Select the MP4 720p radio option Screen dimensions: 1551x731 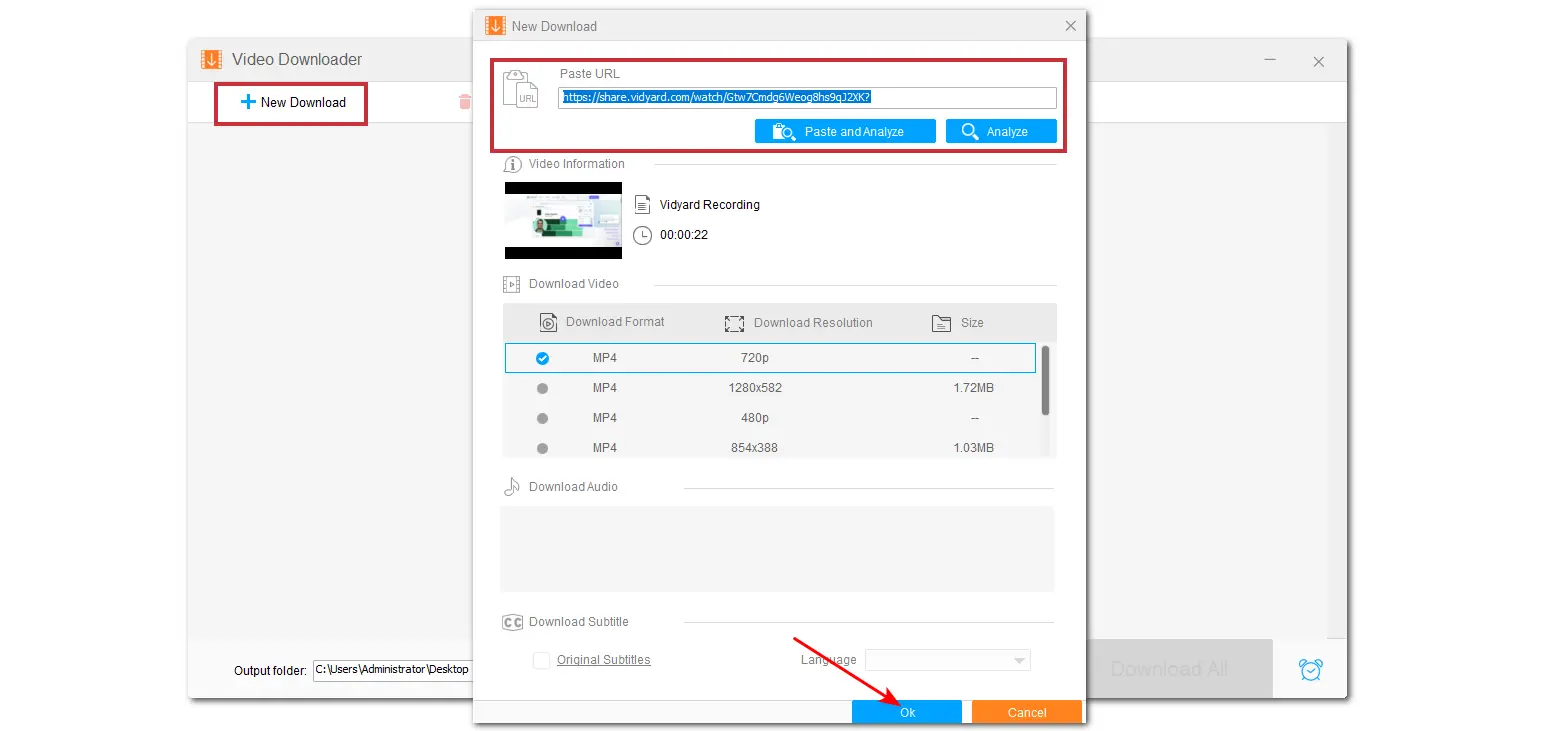click(542, 358)
